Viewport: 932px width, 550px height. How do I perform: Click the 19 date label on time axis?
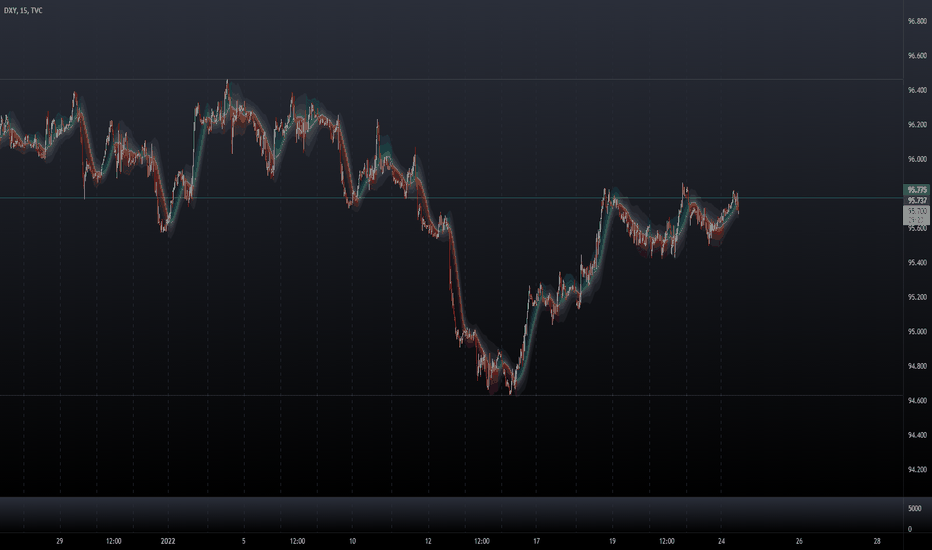pos(612,541)
